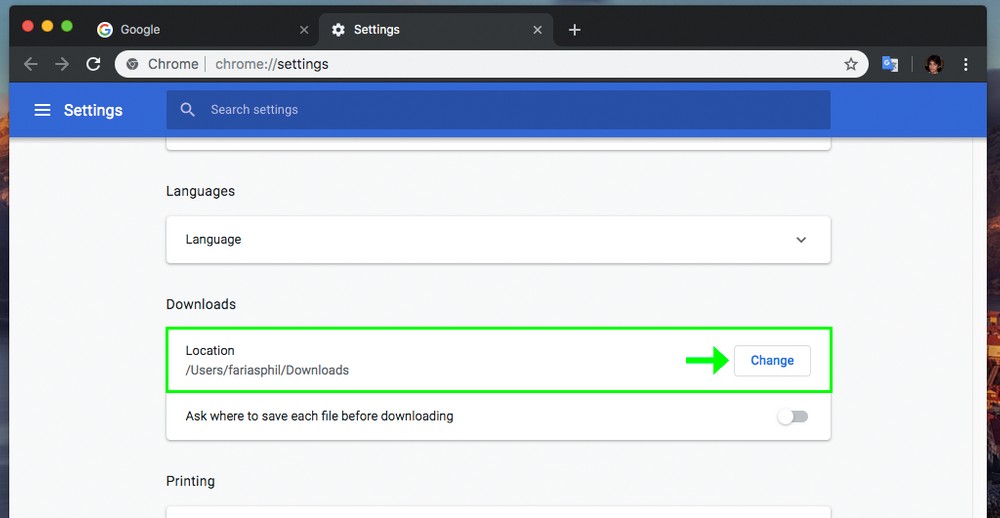Switch to the Google tab
This screenshot has height=518, width=1000.
[190, 30]
